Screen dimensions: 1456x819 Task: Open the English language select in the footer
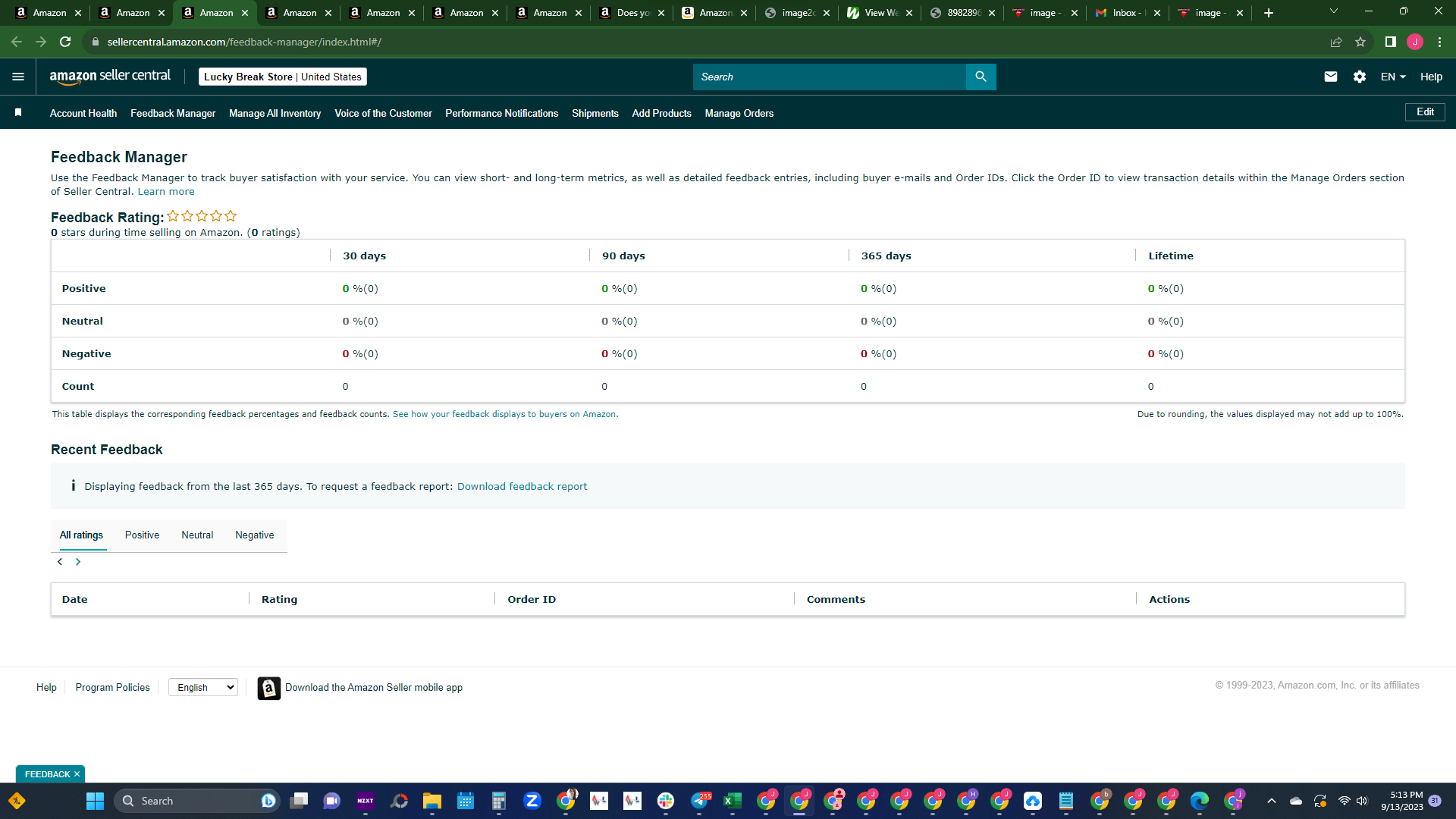(x=203, y=687)
